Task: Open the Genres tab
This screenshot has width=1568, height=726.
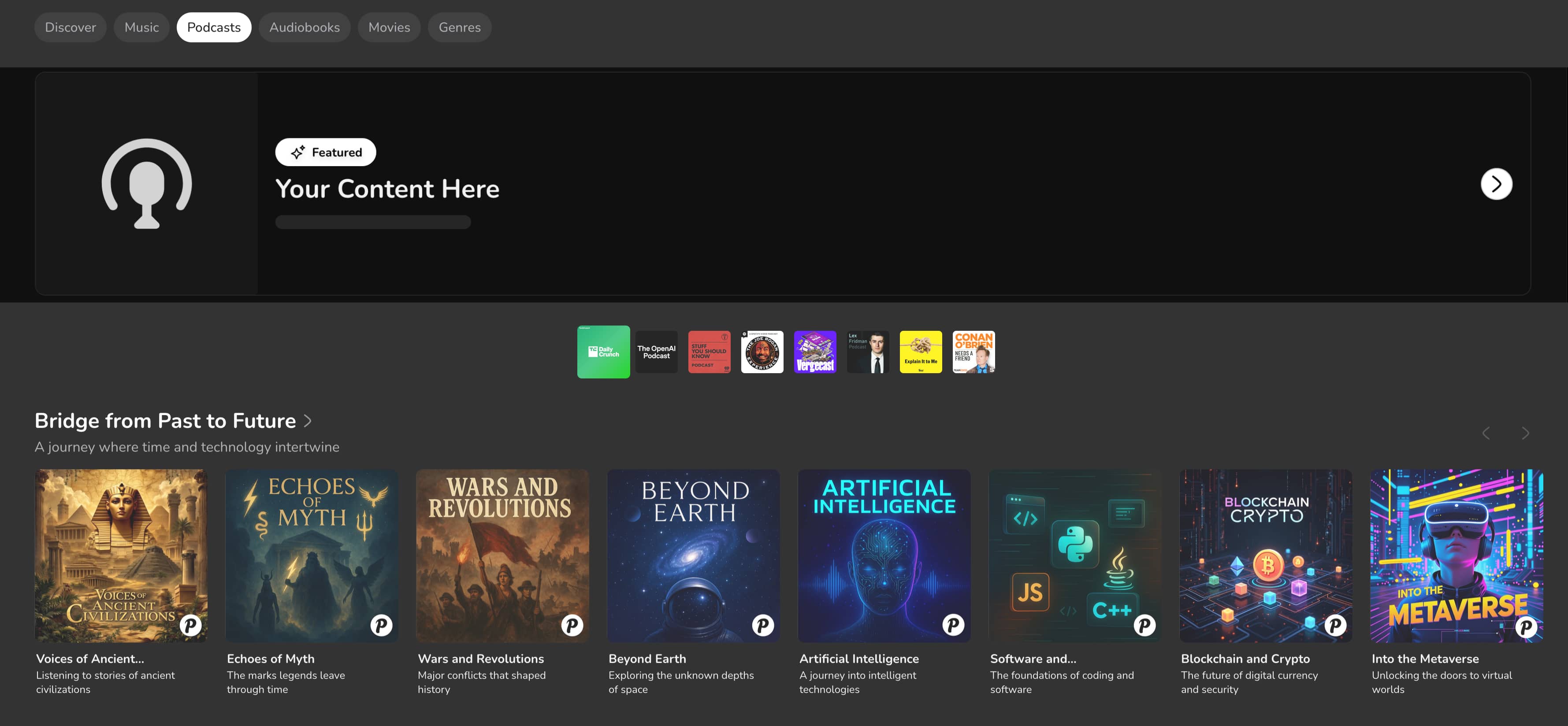Action: [459, 27]
